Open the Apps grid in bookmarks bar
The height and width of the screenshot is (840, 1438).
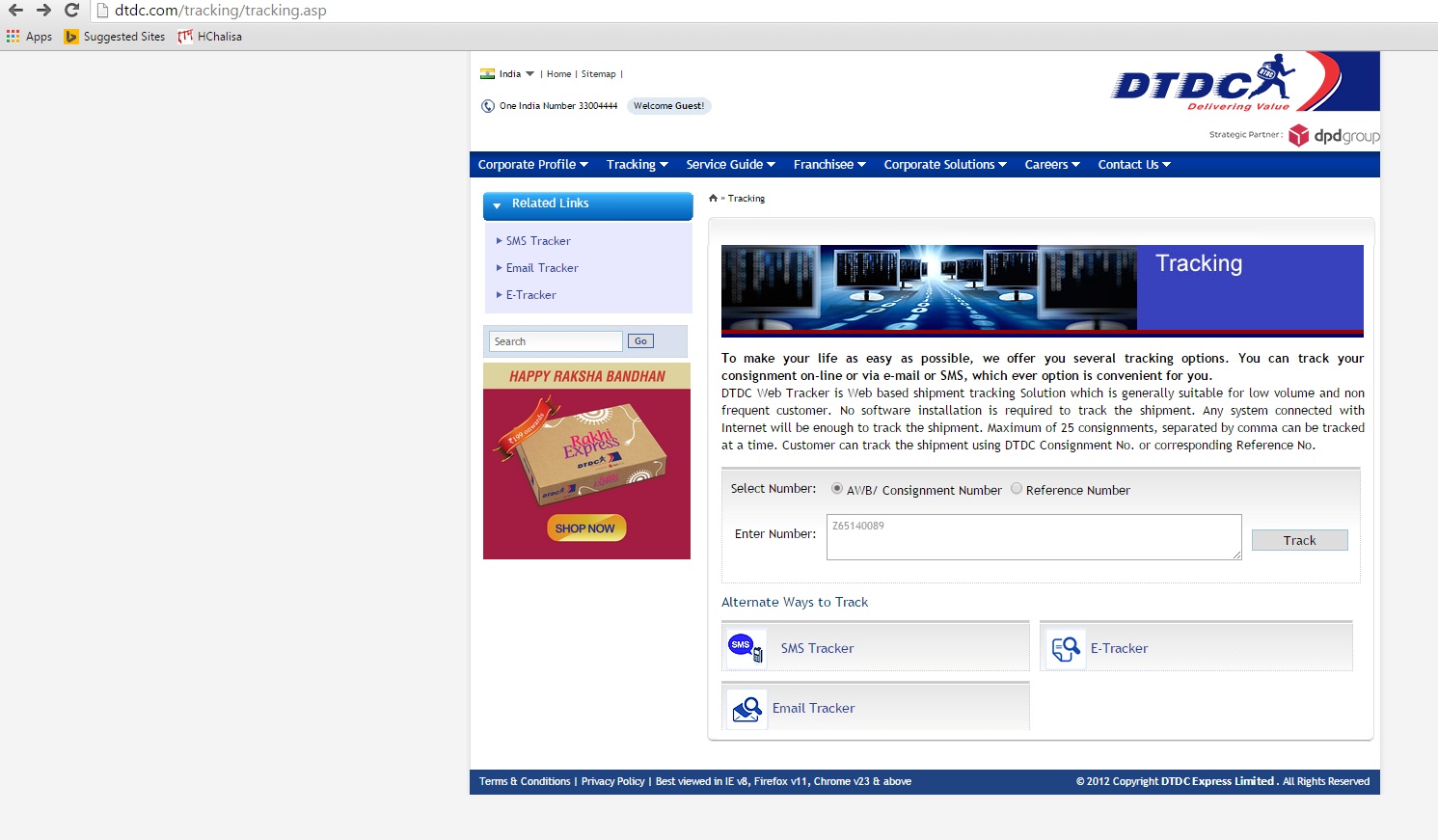(x=14, y=37)
